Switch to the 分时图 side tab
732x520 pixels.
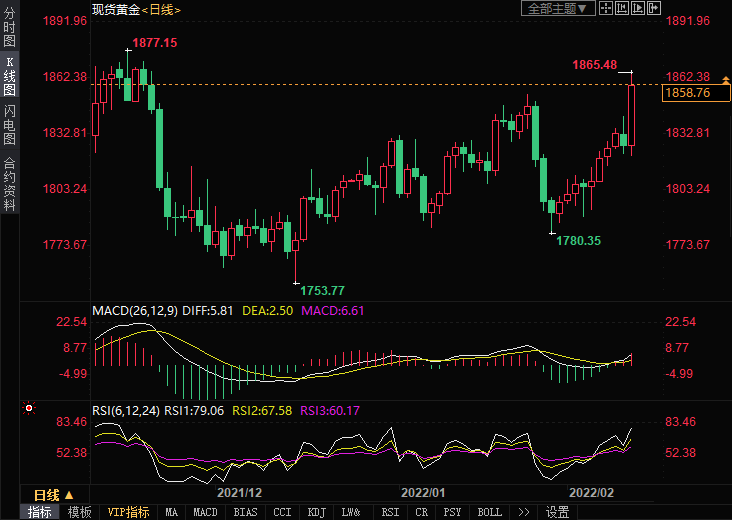(x=9, y=29)
